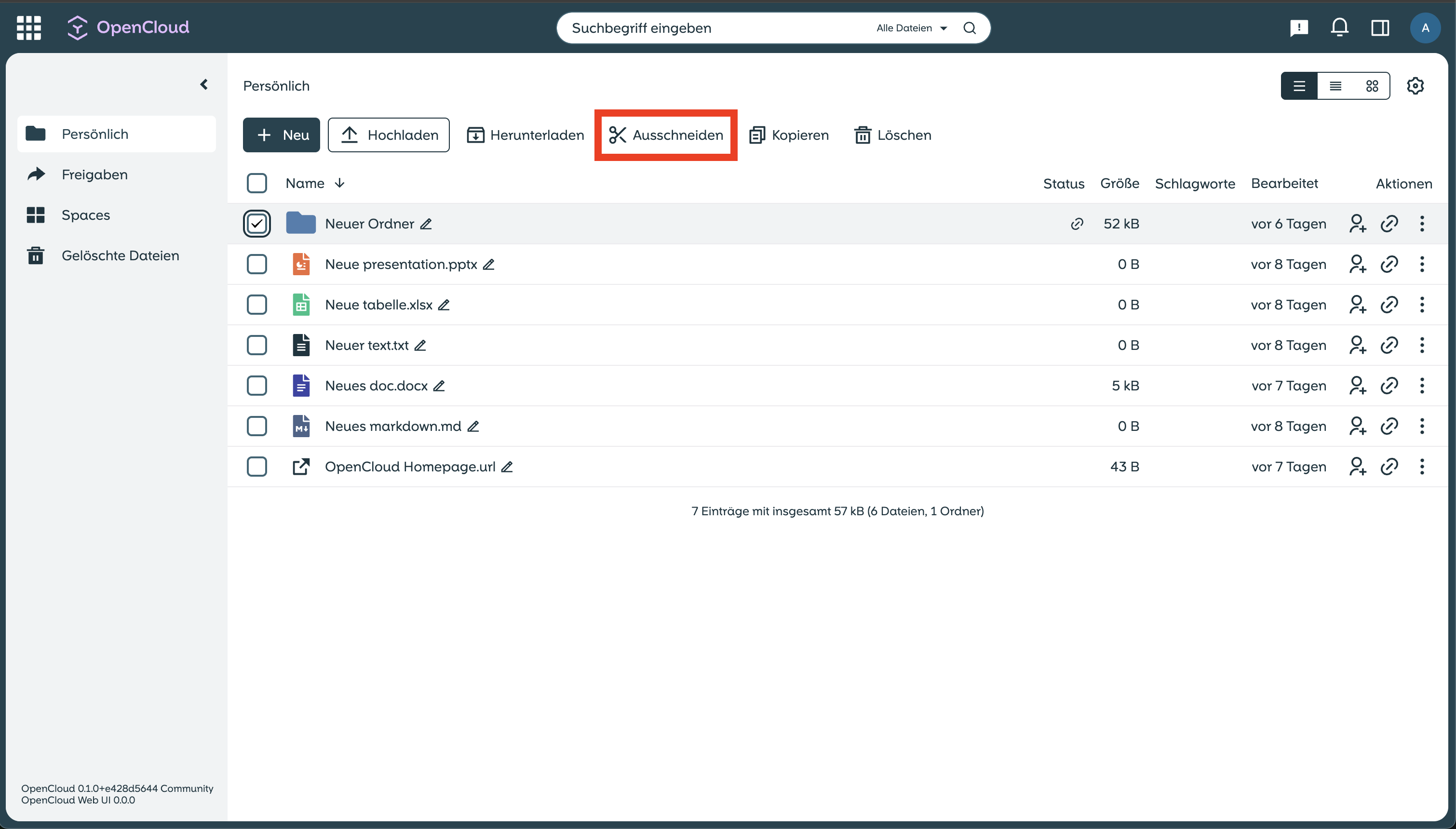Open Spaces in the sidebar

tap(117, 215)
